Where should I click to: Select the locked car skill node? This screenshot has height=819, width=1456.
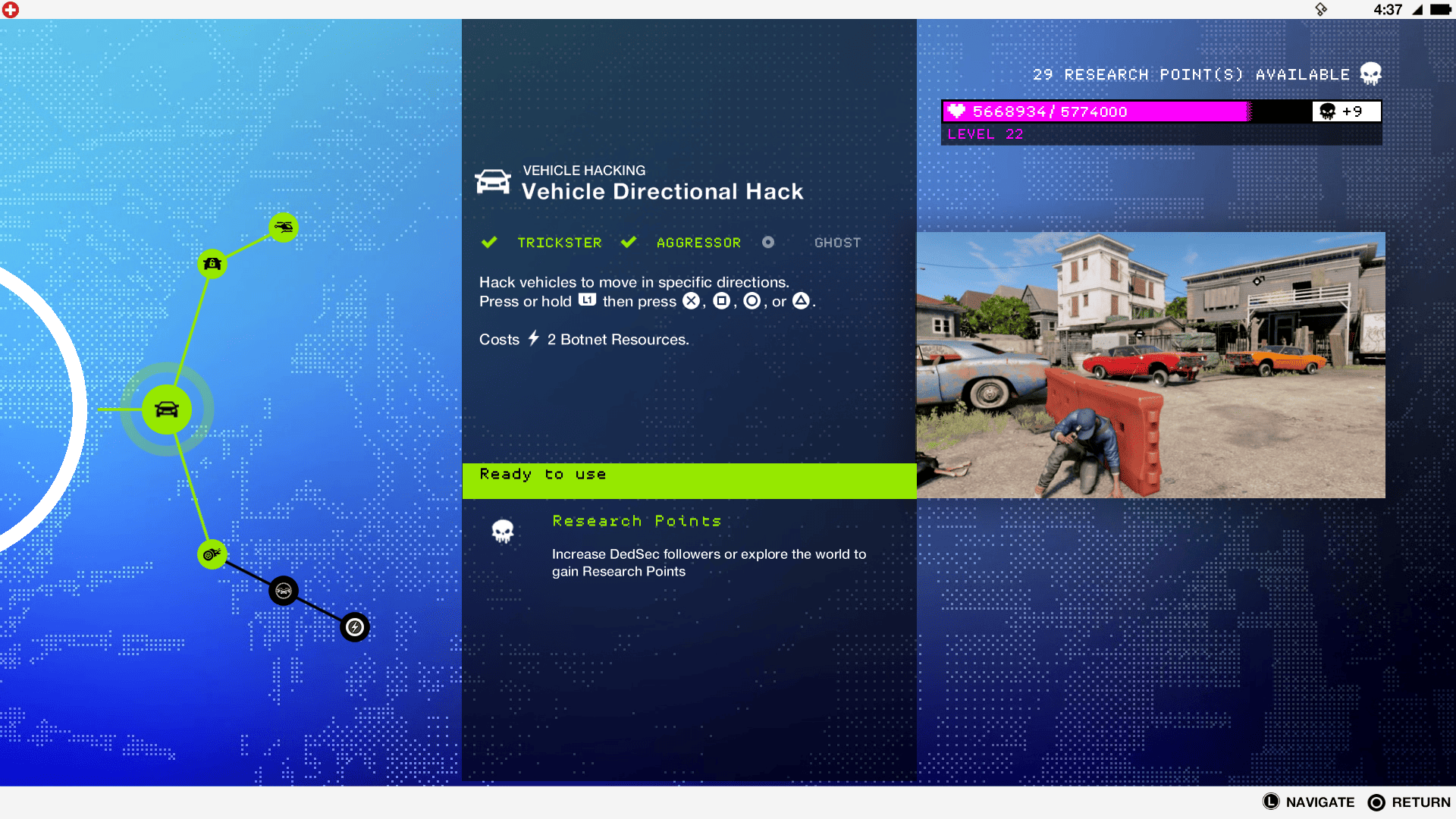[284, 591]
